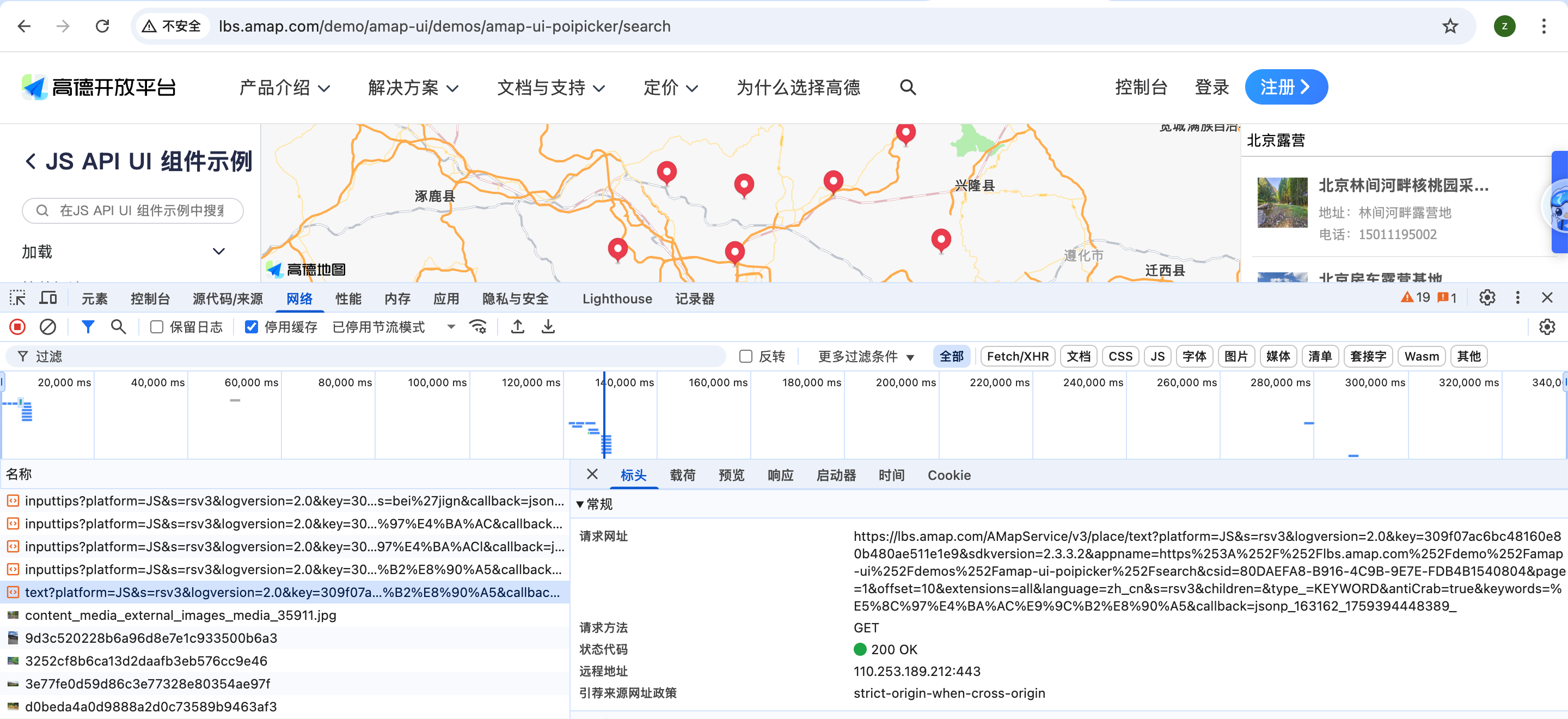Click the 注册 button
Image resolution: width=1568 pixels, height=719 pixels.
pos(1285,87)
